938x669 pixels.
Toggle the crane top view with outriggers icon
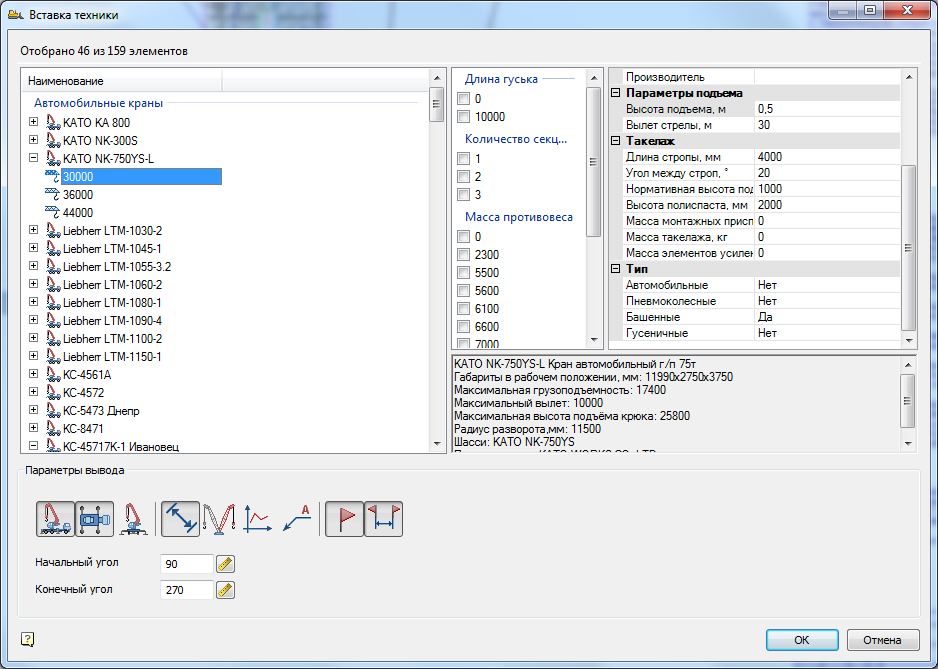tap(95, 519)
